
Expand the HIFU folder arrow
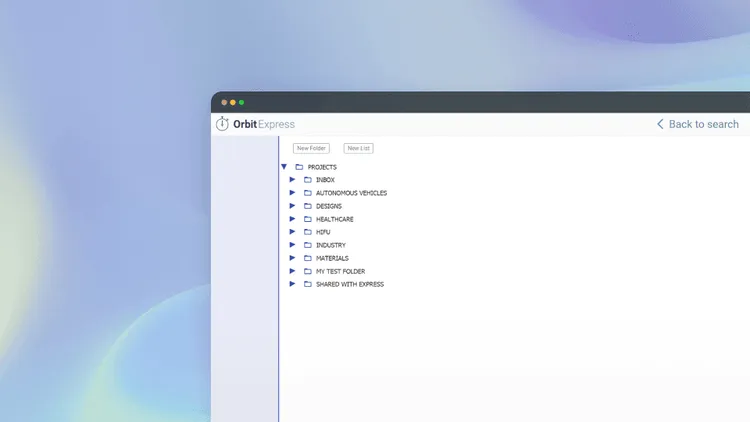pyautogui.click(x=292, y=232)
